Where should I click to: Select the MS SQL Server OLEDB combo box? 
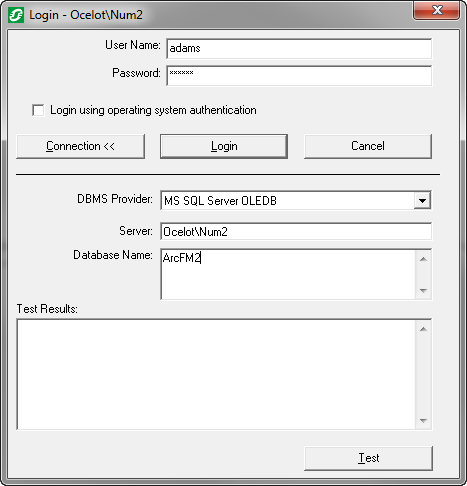(x=296, y=201)
